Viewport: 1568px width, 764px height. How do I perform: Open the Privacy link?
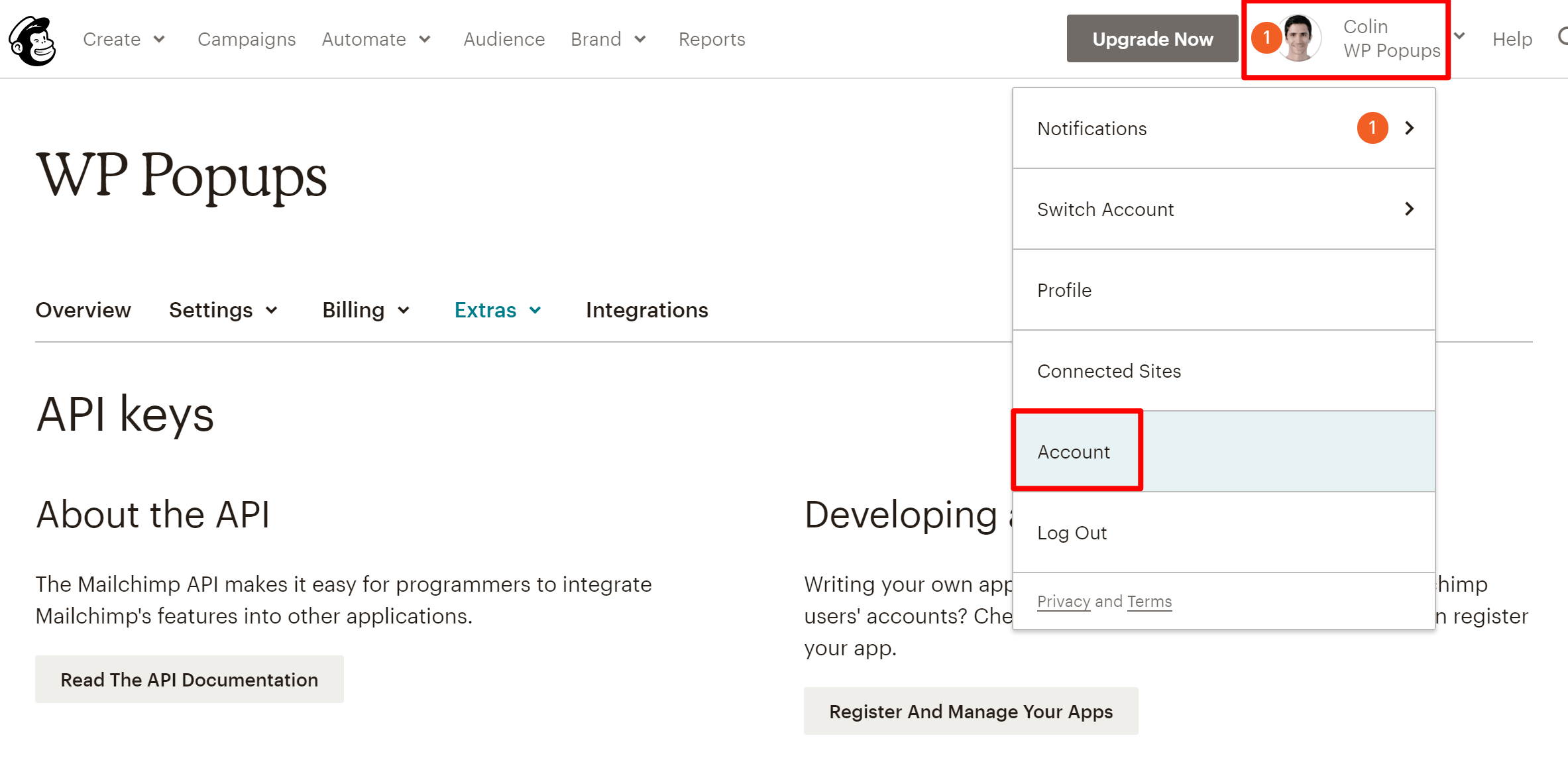point(1063,601)
